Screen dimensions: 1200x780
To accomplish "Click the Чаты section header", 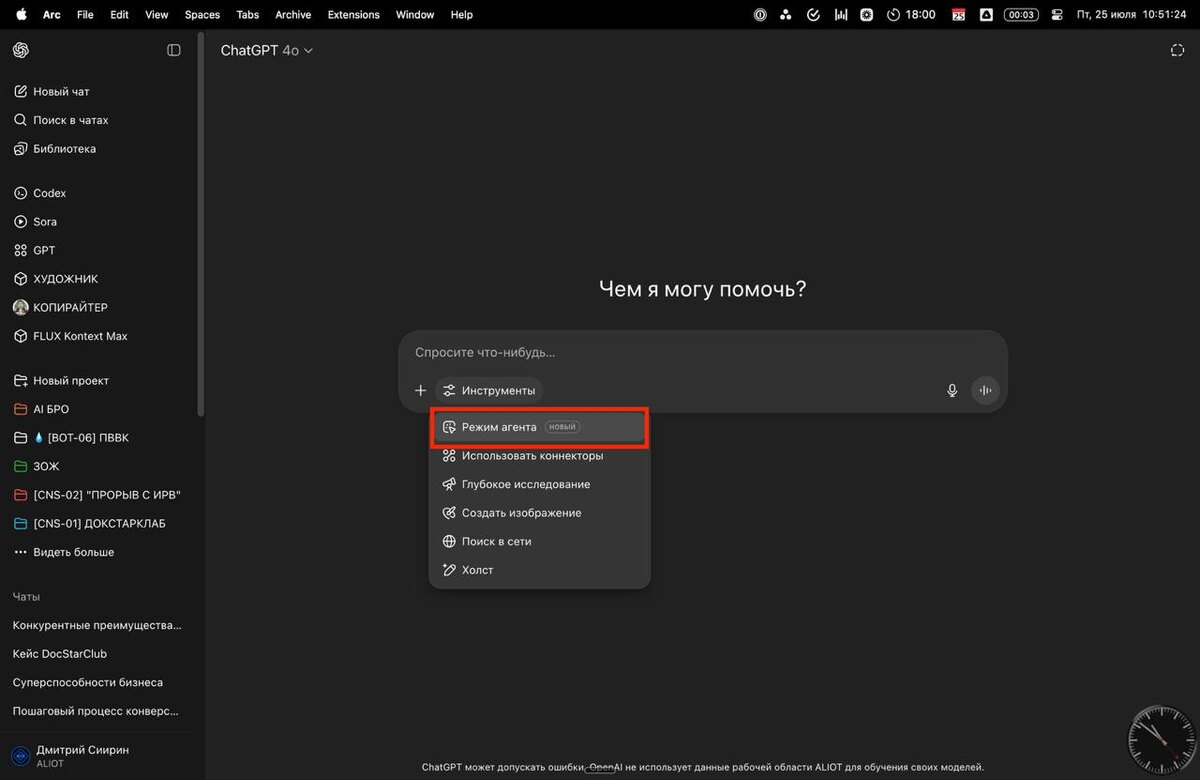I will click(x=26, y=597).
